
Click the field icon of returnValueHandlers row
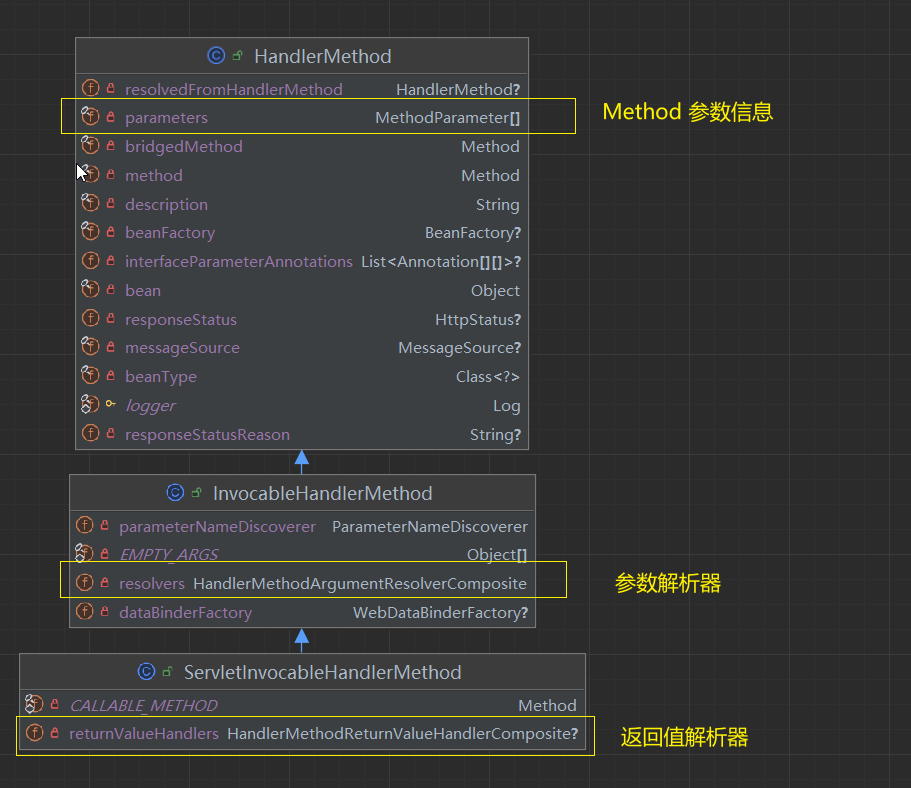[34, 733]
